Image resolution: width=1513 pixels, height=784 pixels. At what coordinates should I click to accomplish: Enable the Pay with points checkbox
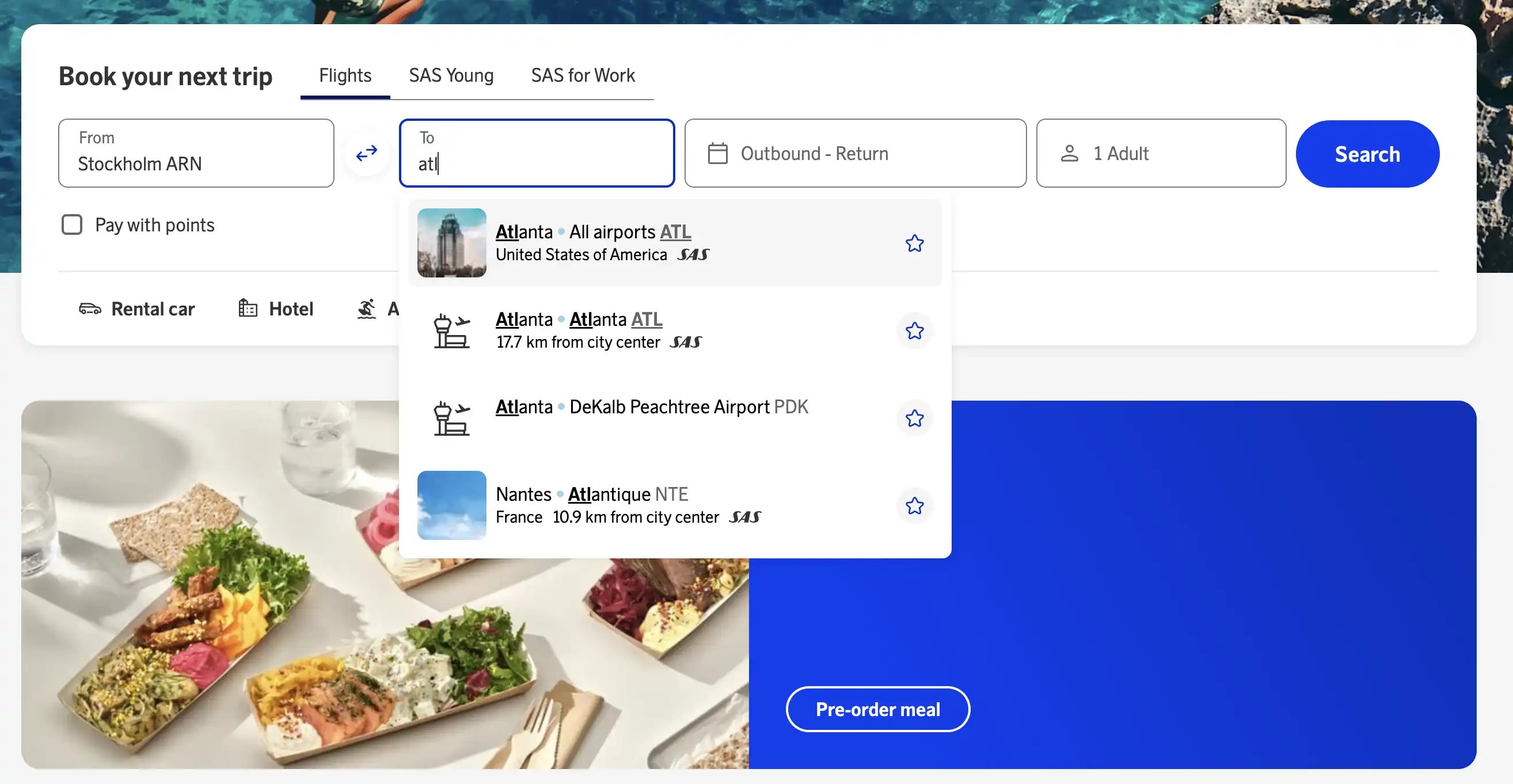71,224
